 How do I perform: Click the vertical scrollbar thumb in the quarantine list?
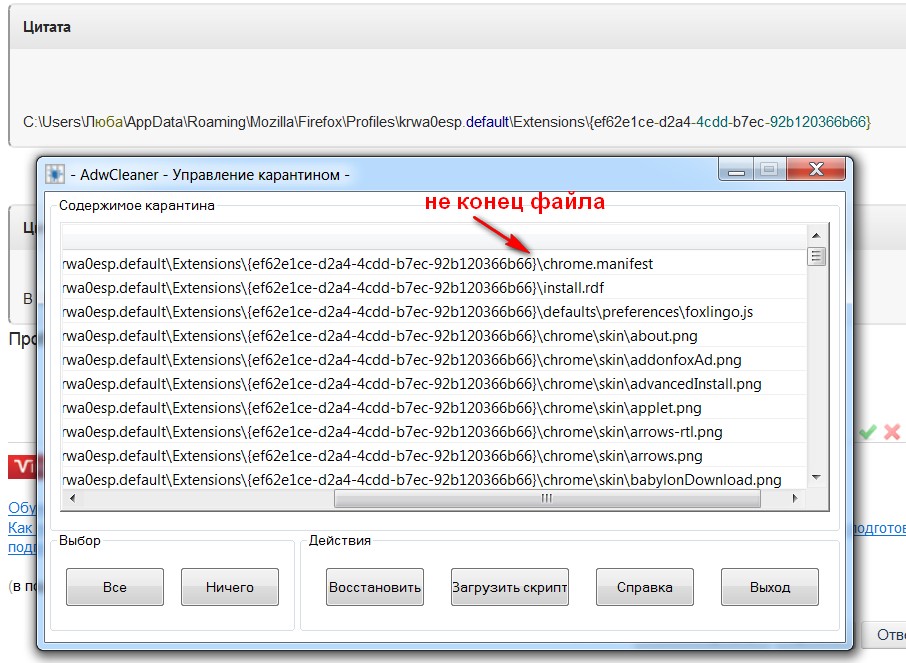816,256
